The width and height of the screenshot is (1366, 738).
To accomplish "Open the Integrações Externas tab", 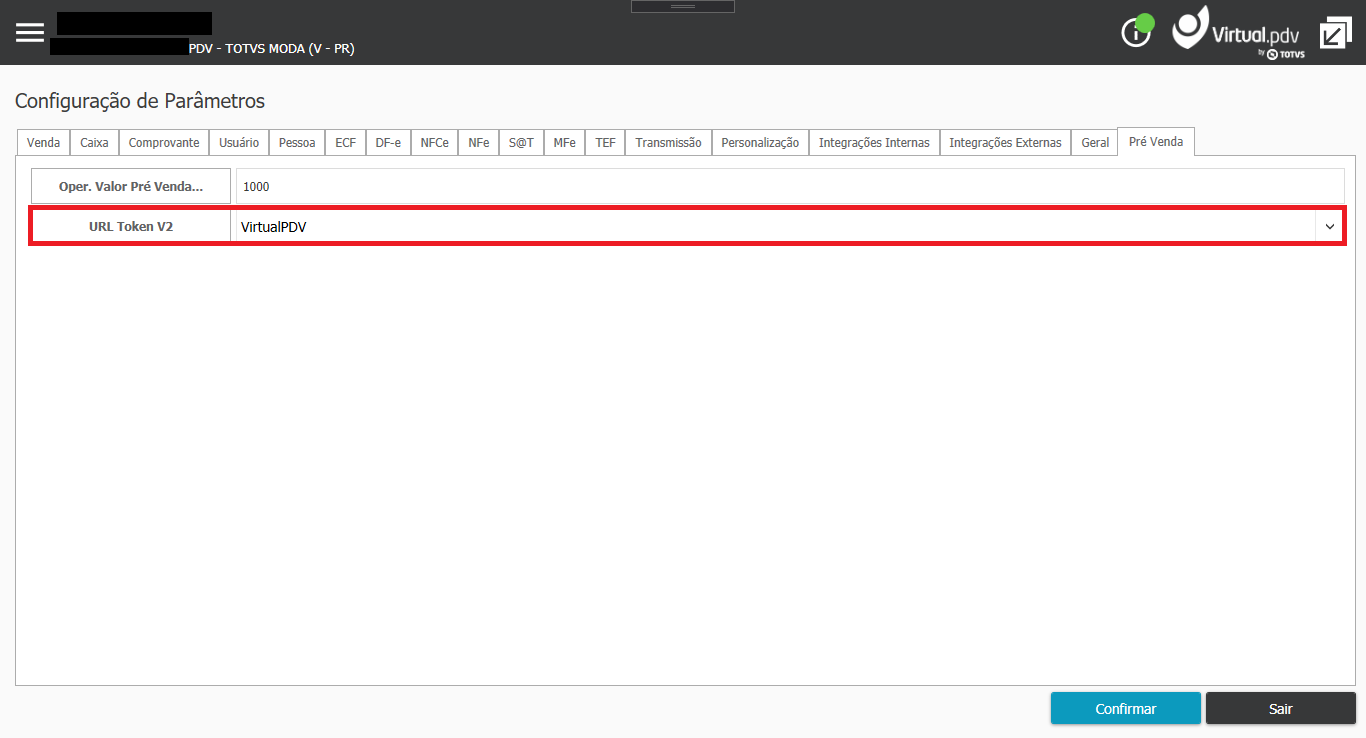I will [1005, 143].
